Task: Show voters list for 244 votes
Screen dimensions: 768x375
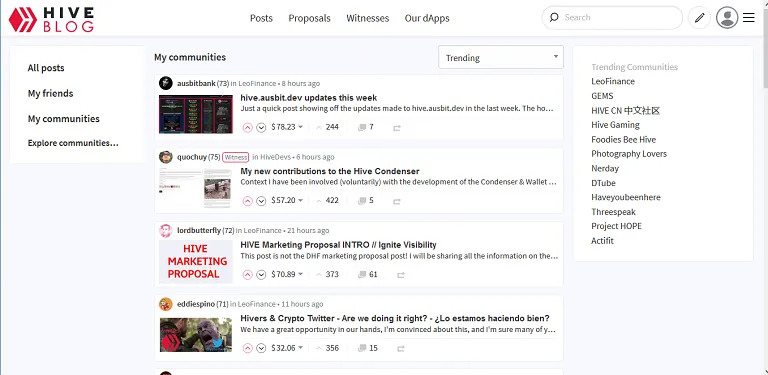Action: click(x=332, y=127)
